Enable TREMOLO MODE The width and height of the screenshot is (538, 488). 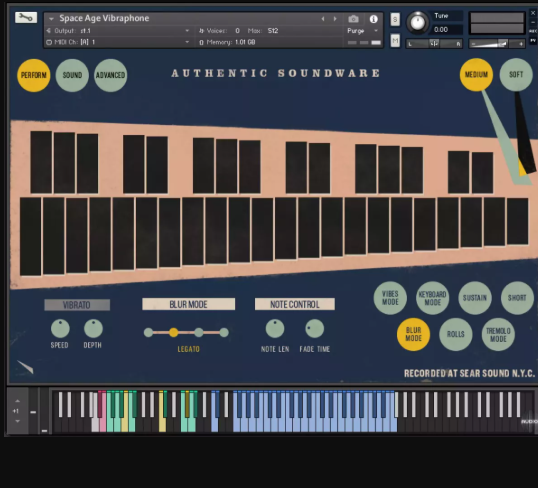tap(498, 334)
